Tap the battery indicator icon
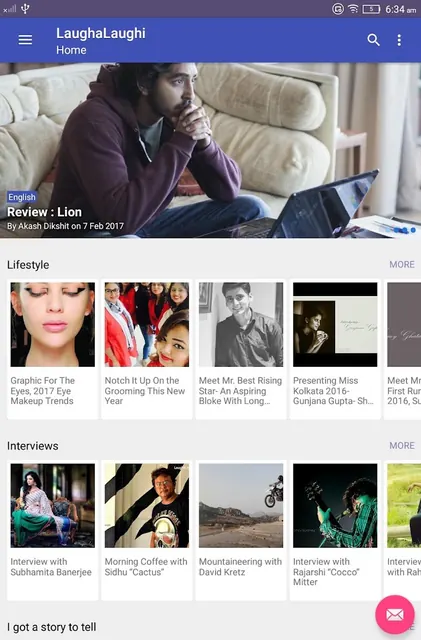This screenshot has height=640, width=421. 371,9
